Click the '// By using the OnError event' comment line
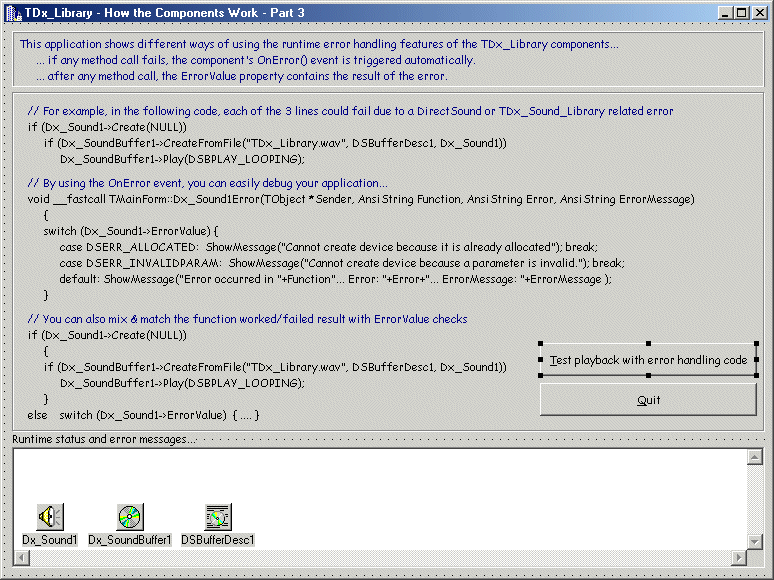 [207, 183]
